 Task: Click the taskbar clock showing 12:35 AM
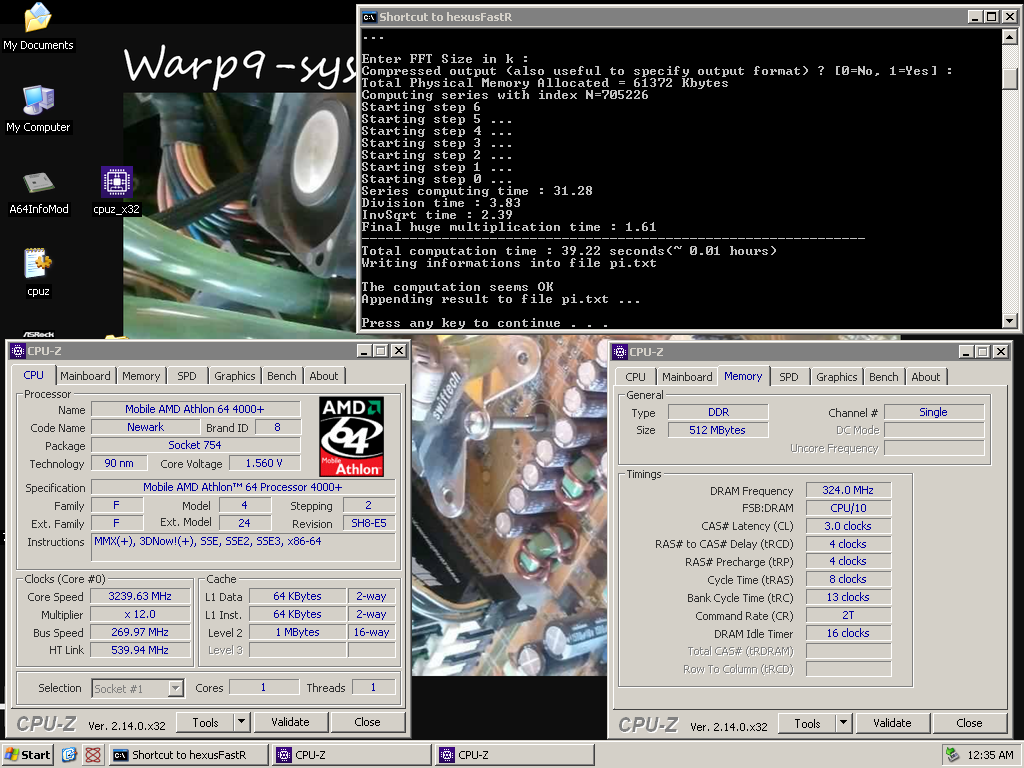click(990, 755)
